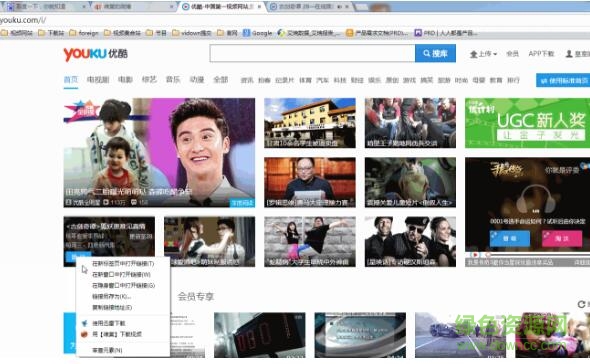Open the 新闻 bookmark folder
This screenshot has width=590, height=364.
pyautogui.click(x=227, y=33)
